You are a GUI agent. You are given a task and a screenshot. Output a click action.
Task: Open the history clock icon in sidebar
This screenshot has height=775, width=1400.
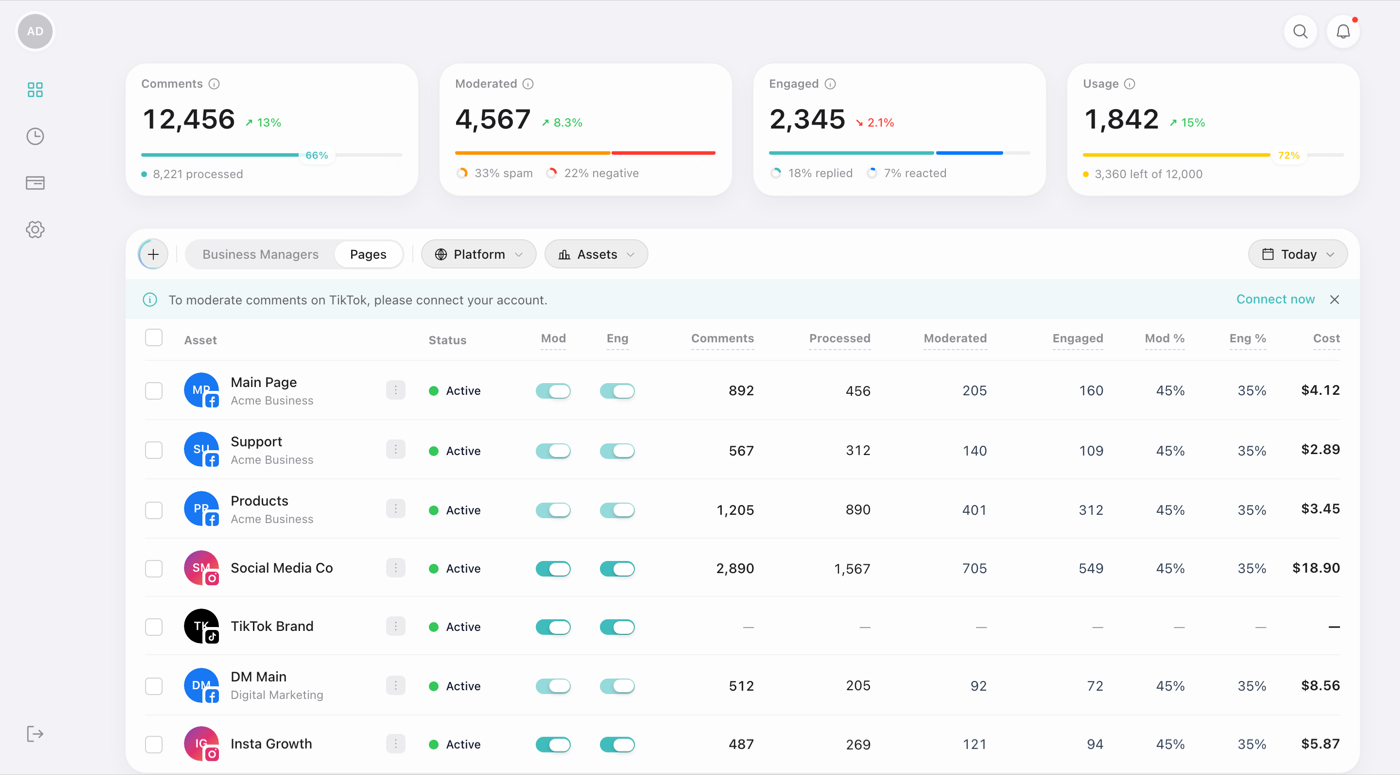click(35, 136)
